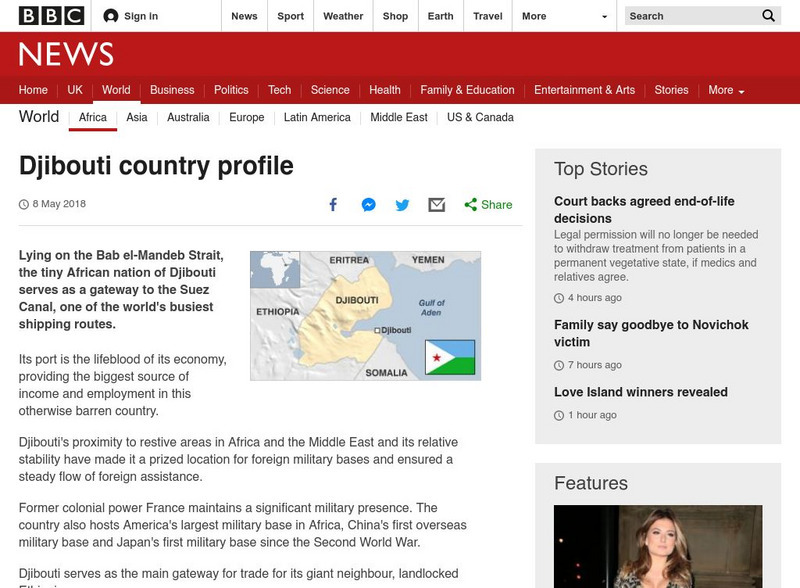Open the Weather top menu item
The width and height of the screenshot is (800, 588).
[343, 16]
